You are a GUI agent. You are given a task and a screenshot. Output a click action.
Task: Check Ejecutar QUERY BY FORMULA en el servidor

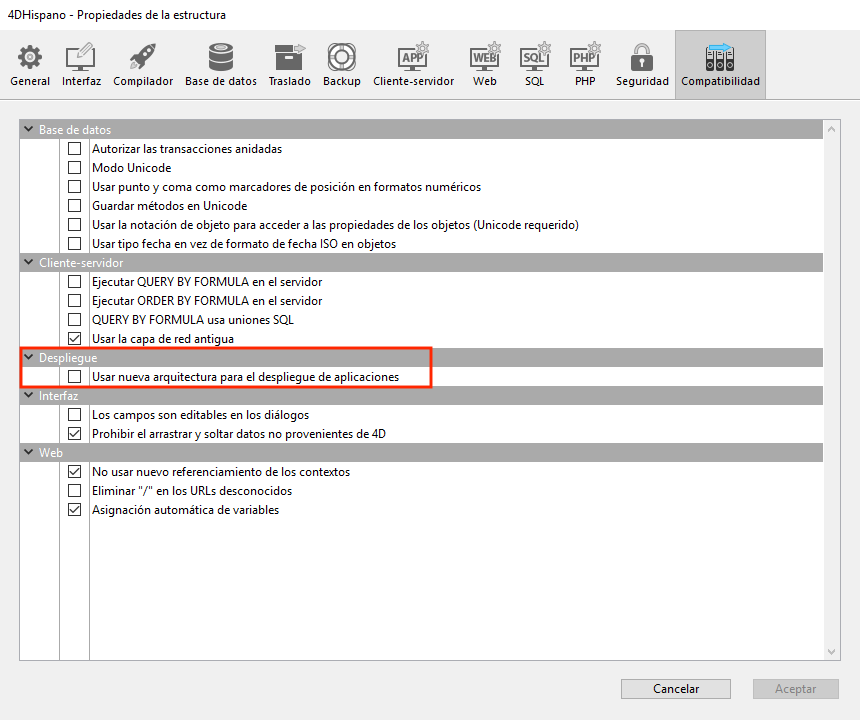pos(75,282)
